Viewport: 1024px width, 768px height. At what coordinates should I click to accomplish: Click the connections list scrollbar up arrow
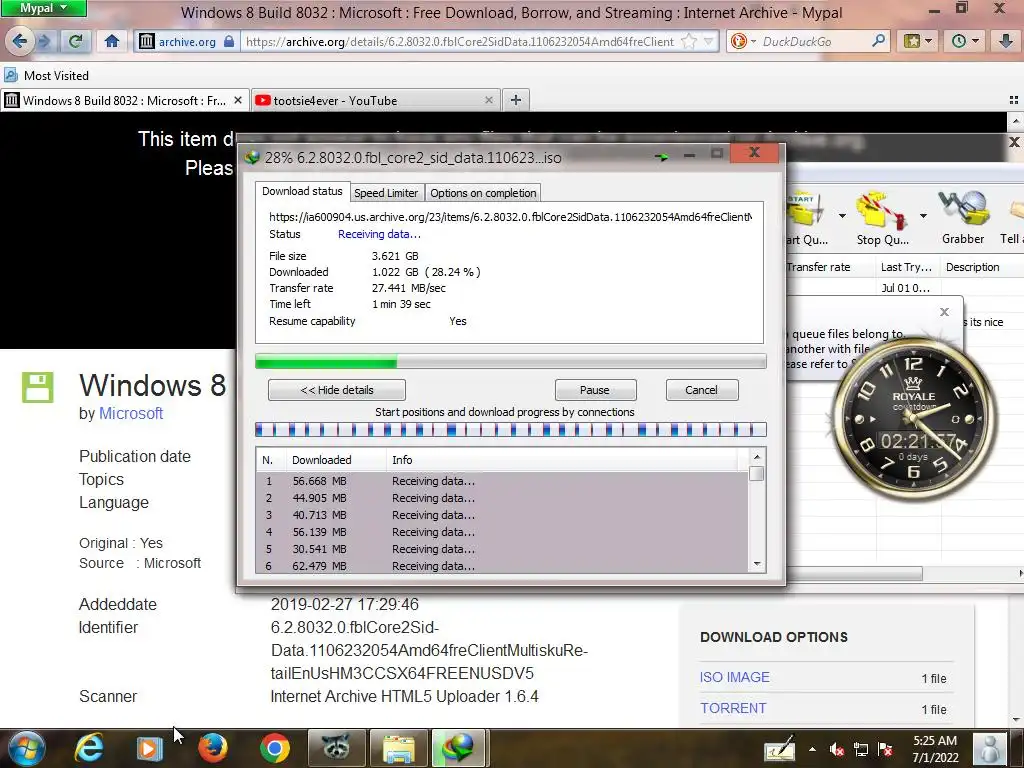point(757,456)
